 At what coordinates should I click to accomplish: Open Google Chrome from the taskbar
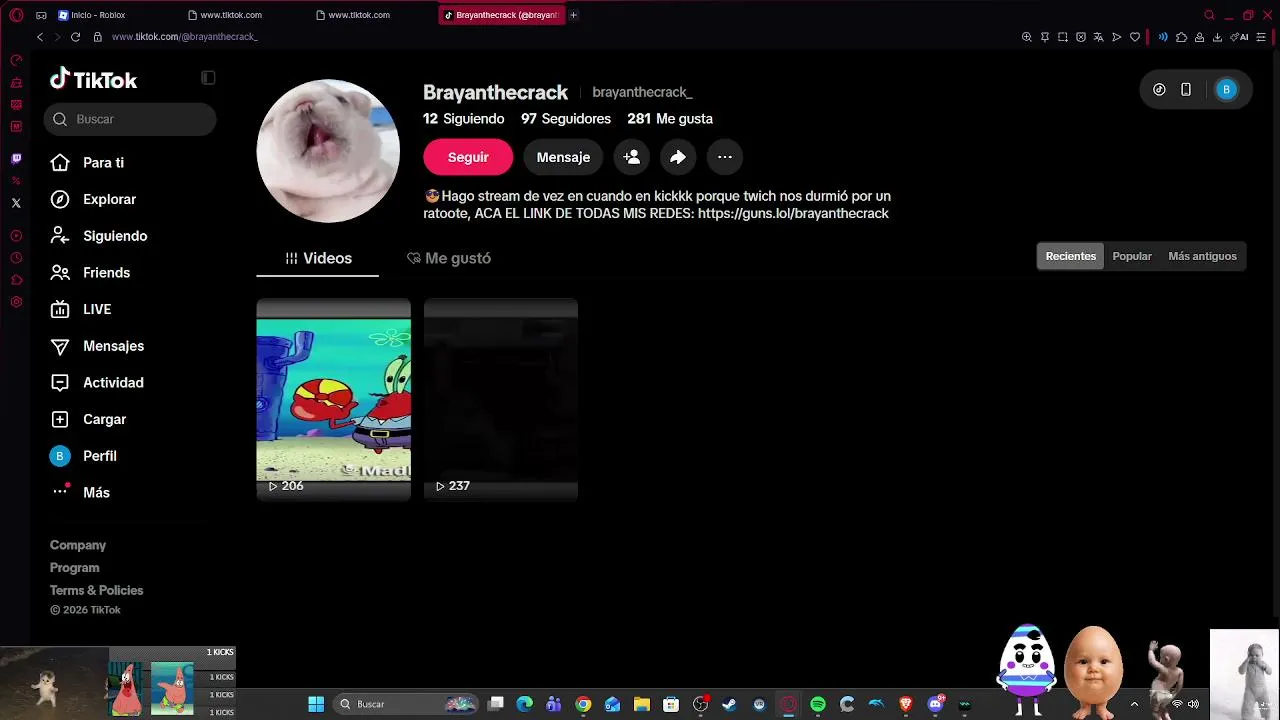click(x=583, y=704)
